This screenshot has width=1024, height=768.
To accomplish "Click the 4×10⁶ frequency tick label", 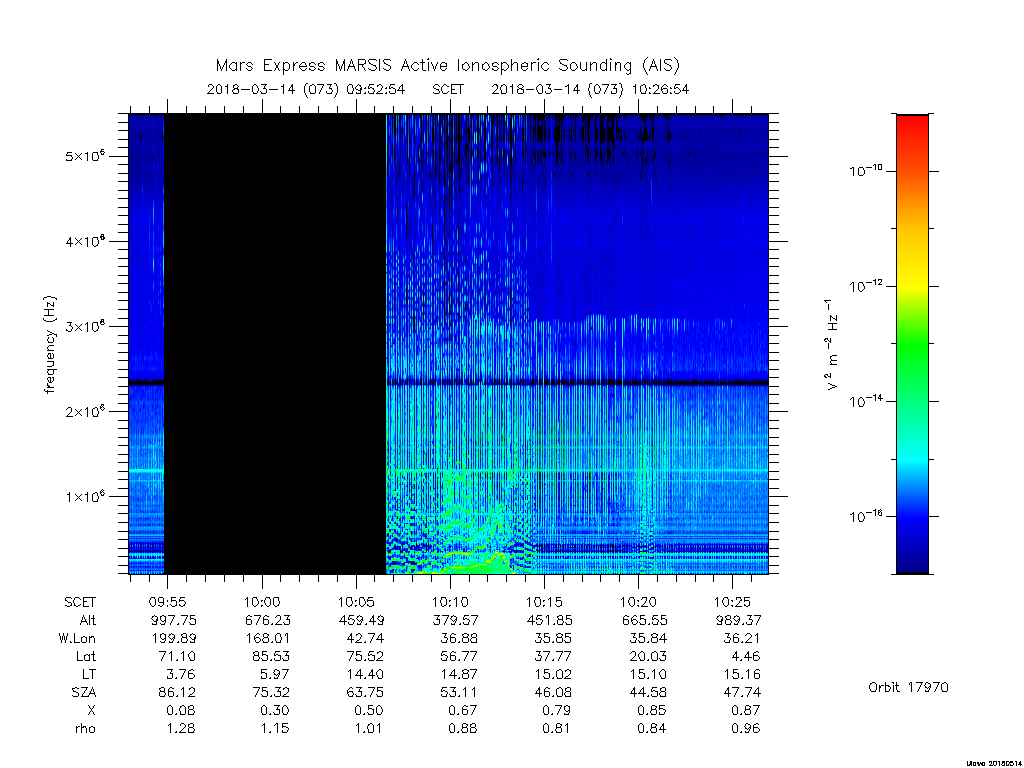I will coord(85,240).
